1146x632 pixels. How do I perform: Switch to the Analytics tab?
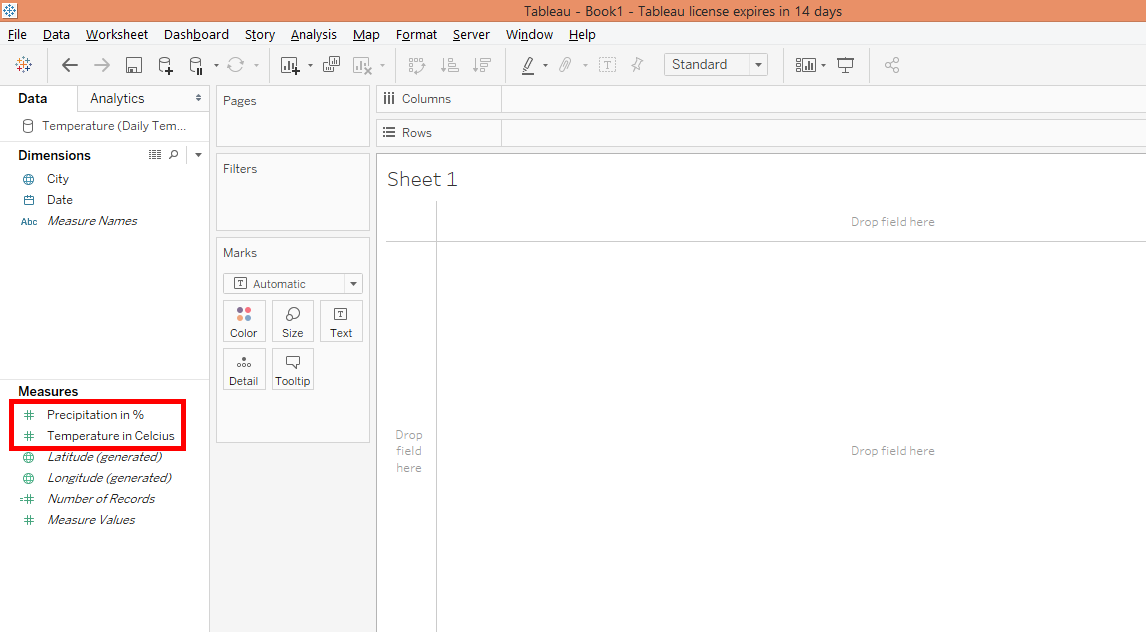(117, 98)
